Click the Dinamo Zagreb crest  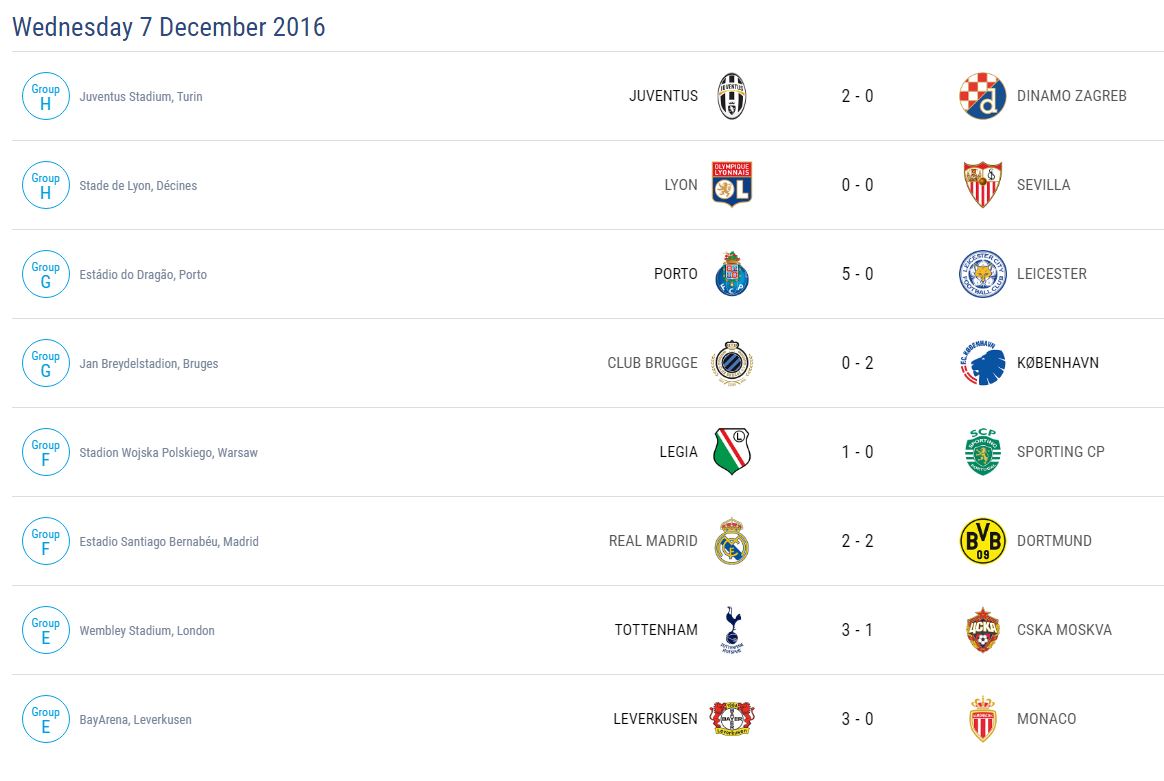click(982, 96)
